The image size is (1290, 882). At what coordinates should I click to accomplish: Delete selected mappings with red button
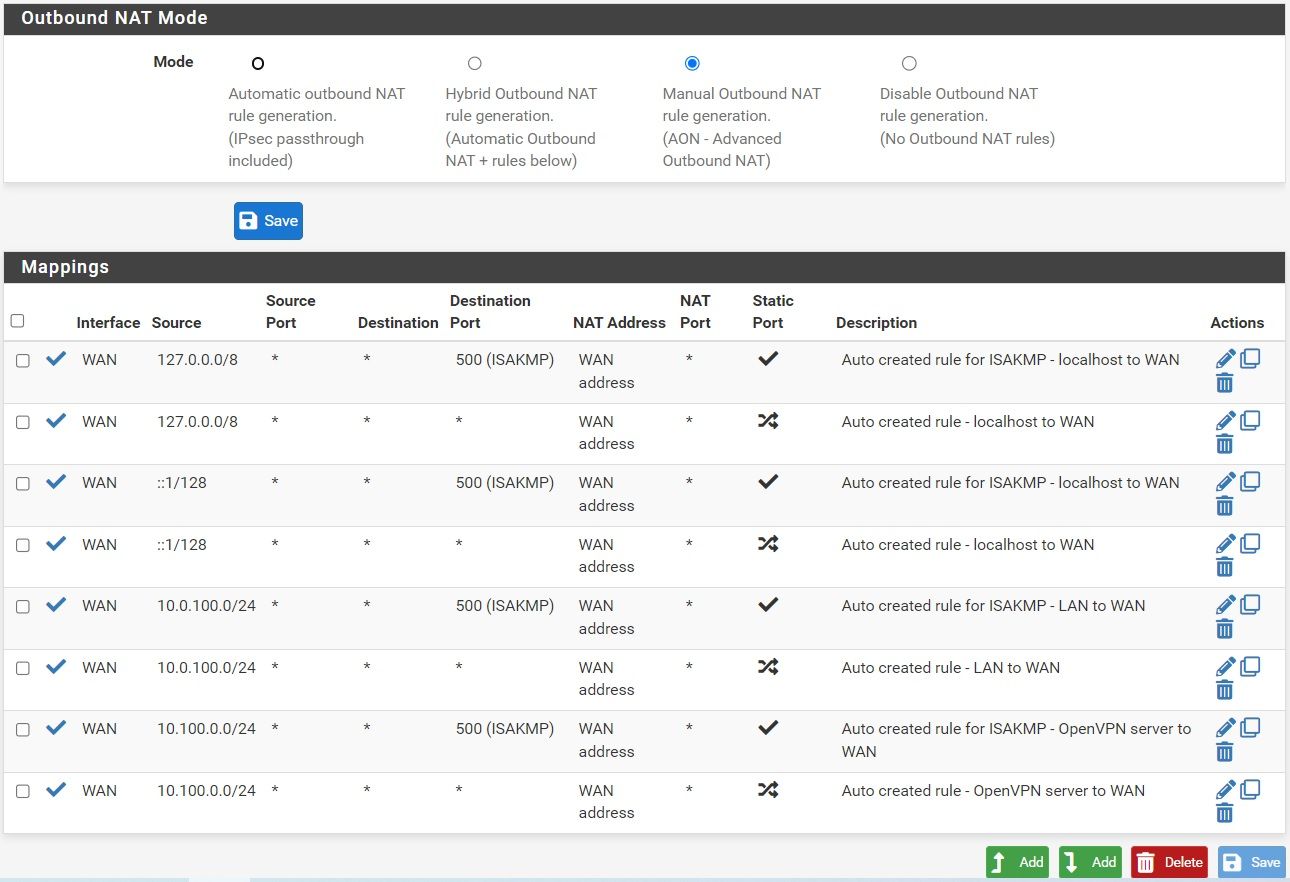pos(1169,862)
